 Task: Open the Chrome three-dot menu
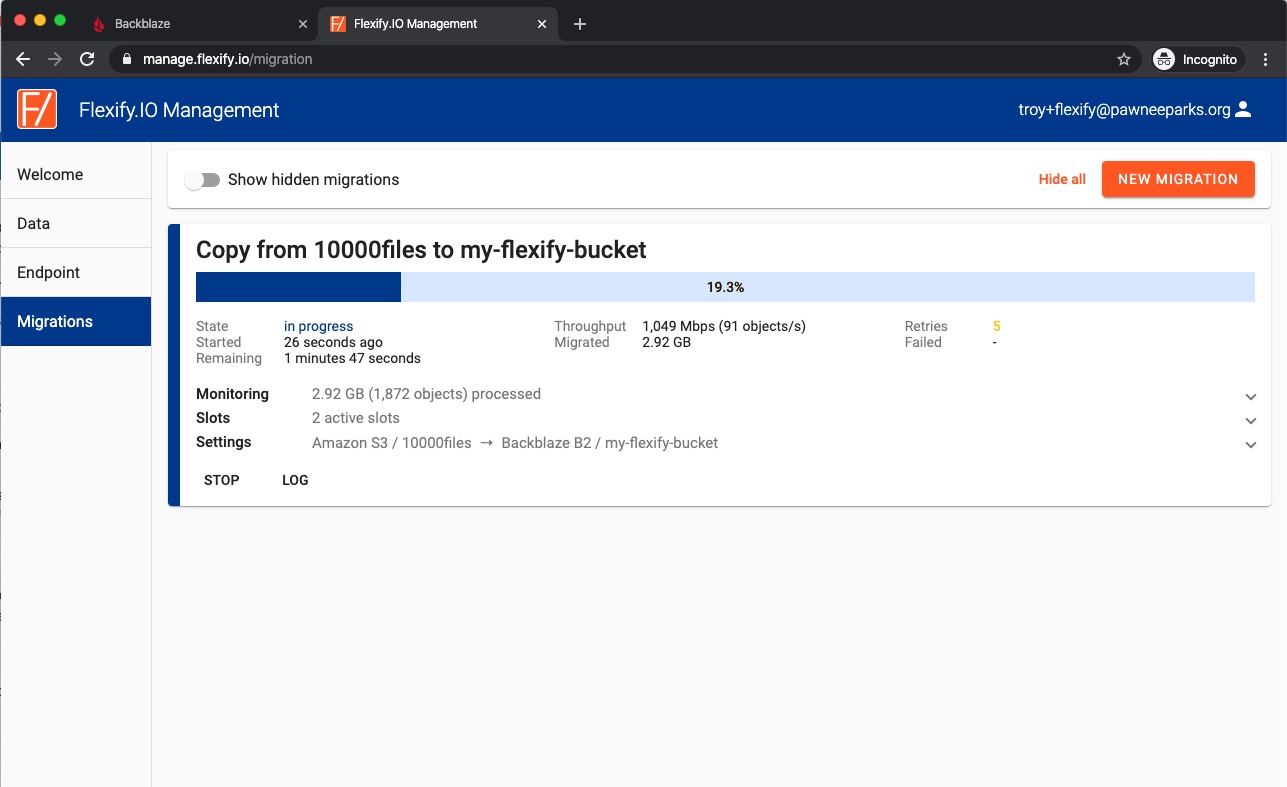click(x=1266, y=59)
